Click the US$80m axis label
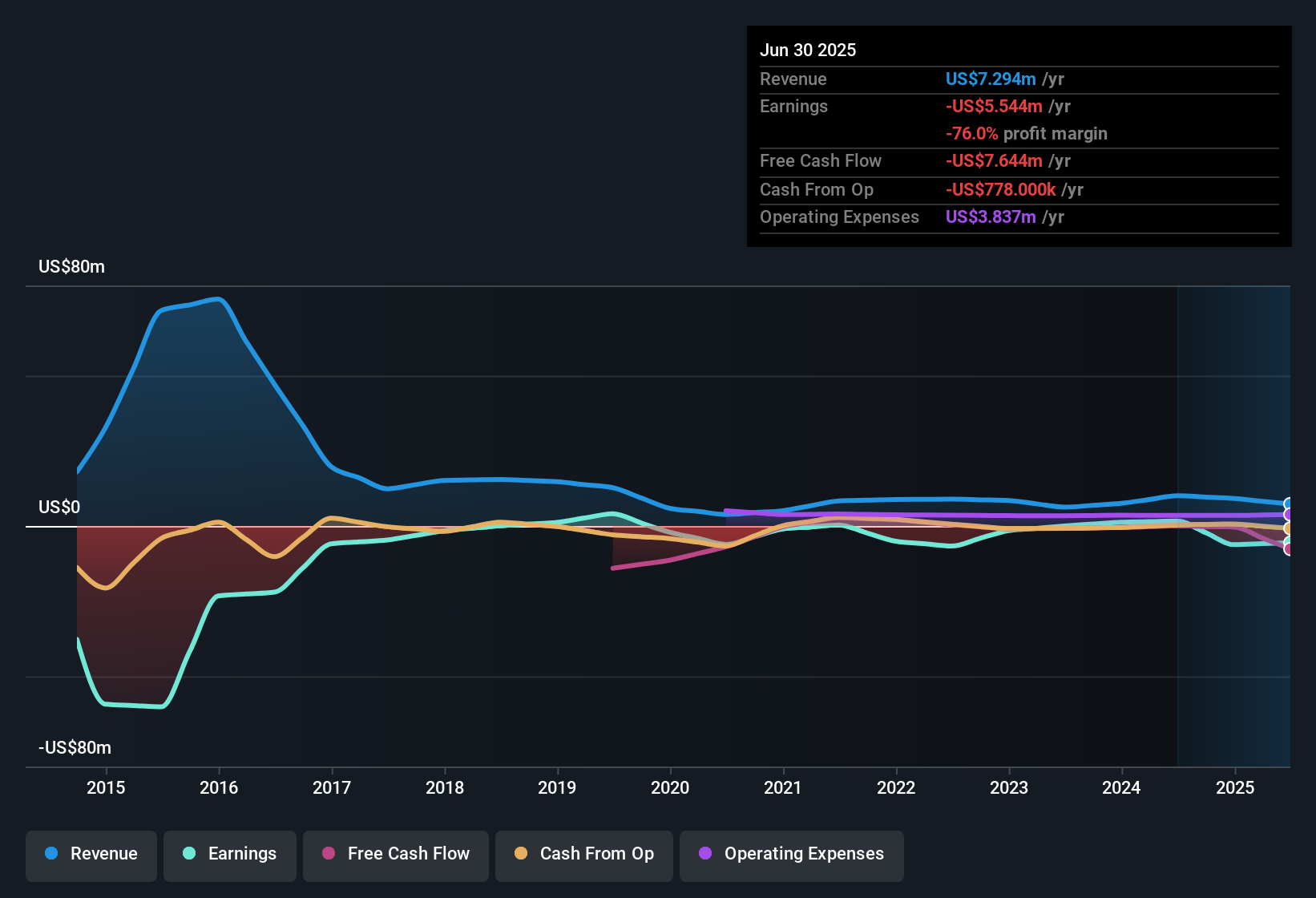 (x=72, y=266)
